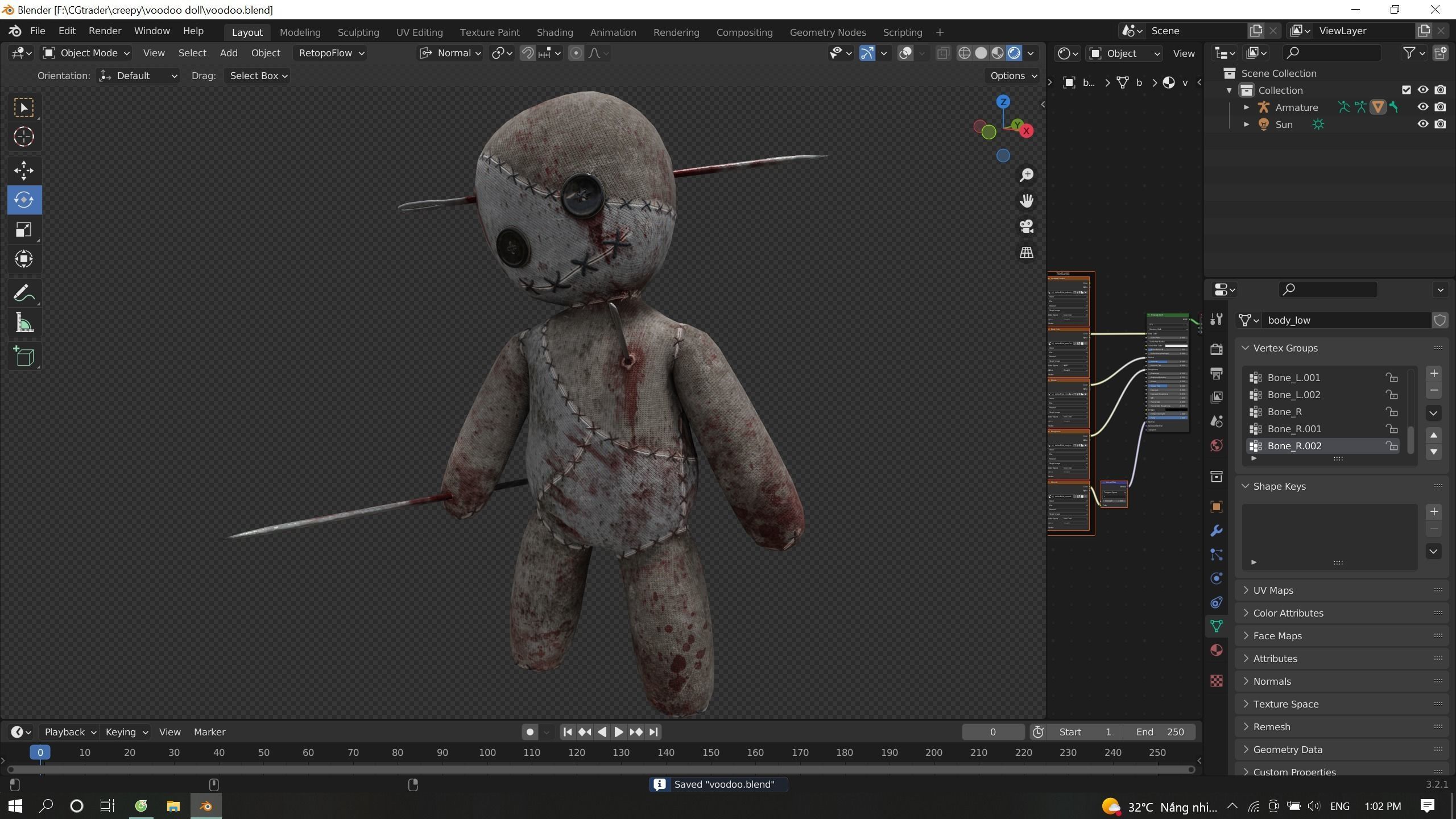Open the Object Data properties tab
The image size is (1456, 819).
(1217, 626)
